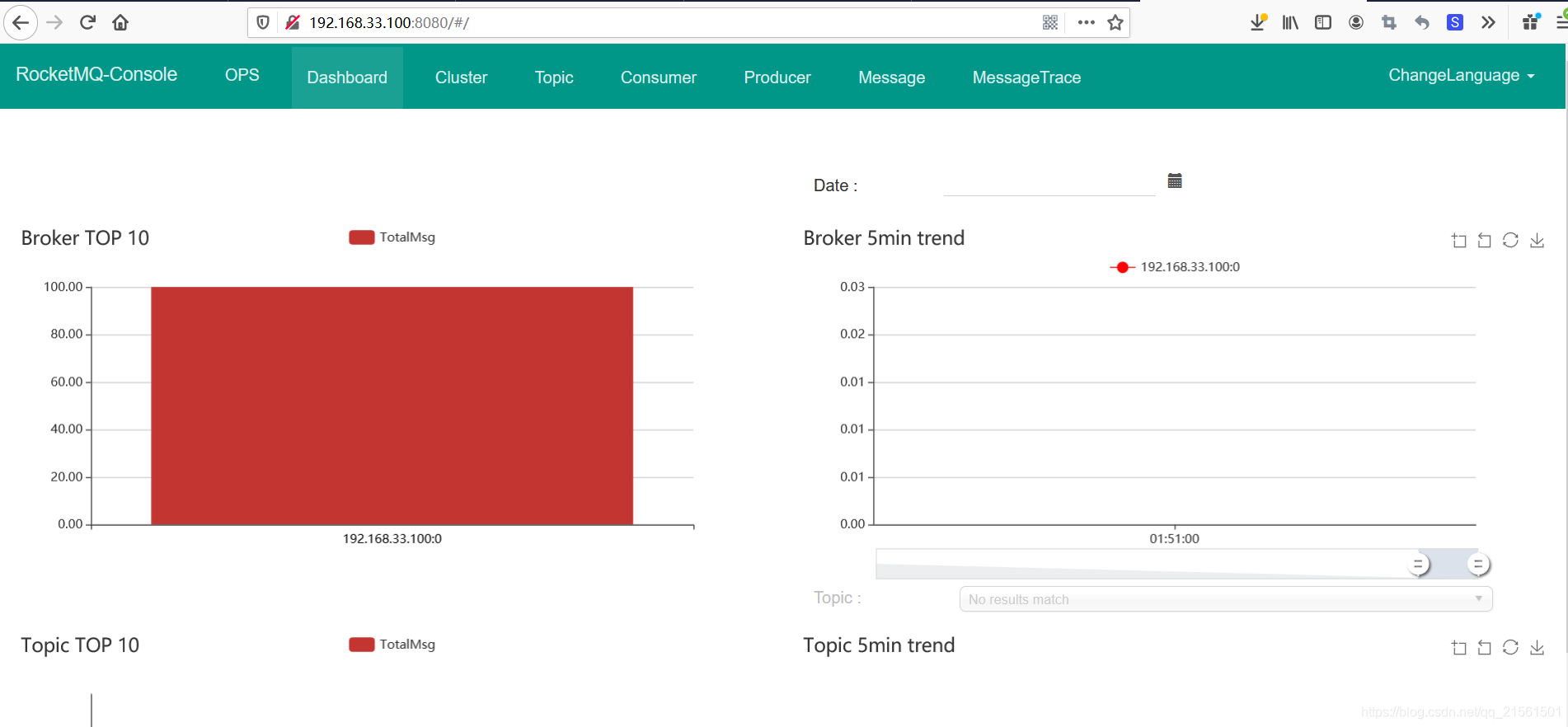The width and height of the screenshot is (1568, 727).
Task: Click the Broker TOP 10 chart title
Action: point(85,238)
